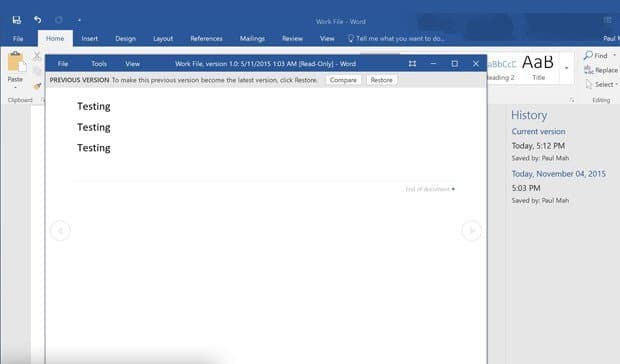Image resolution: width=620 pixels, height=364 pixels.
Task: Maximize the previous version window
Action: (x=455, y=64)
